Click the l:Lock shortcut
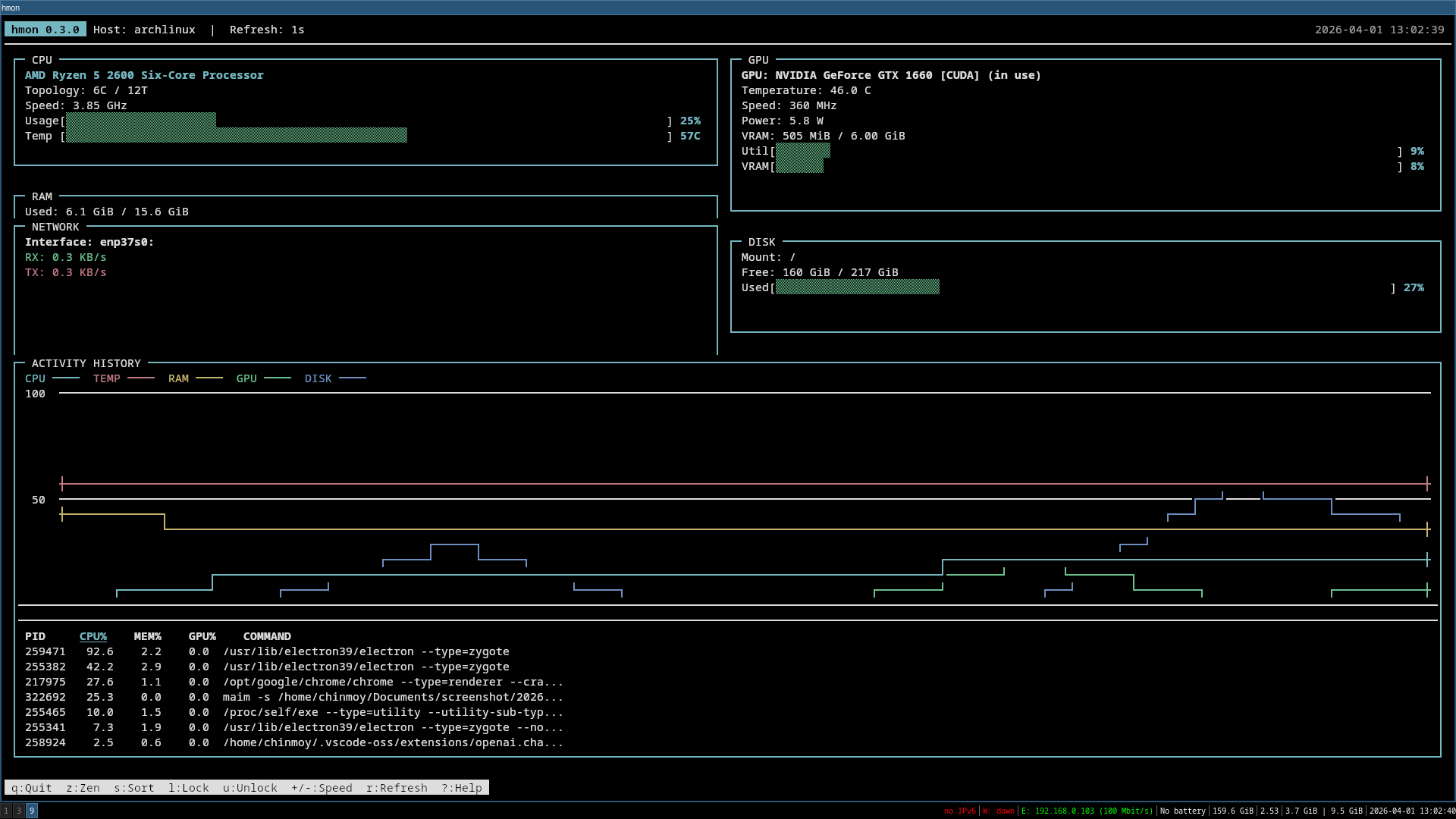 coord(188,788)
